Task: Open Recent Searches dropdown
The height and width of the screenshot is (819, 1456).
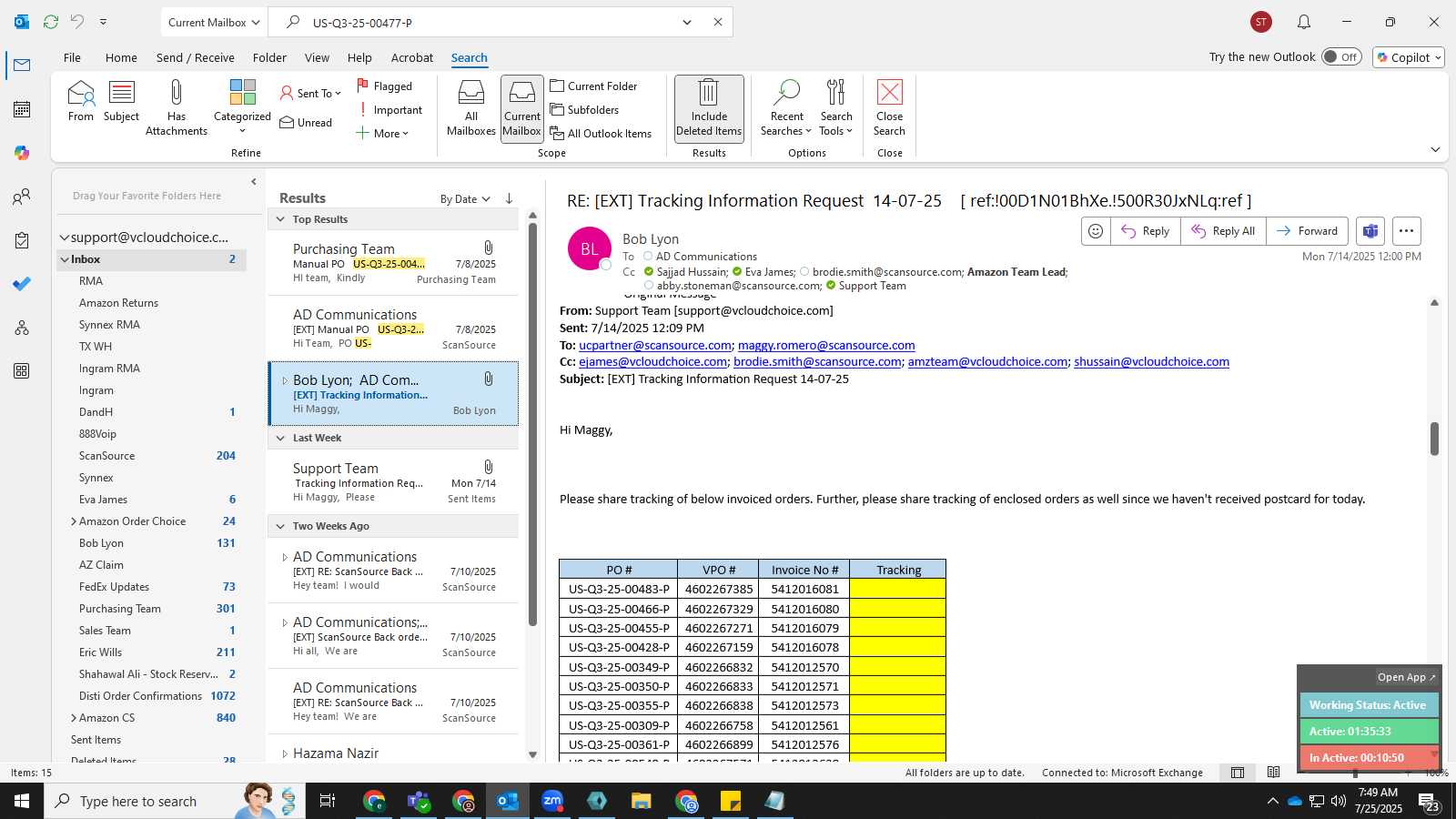Action: [x=786, y=107]
